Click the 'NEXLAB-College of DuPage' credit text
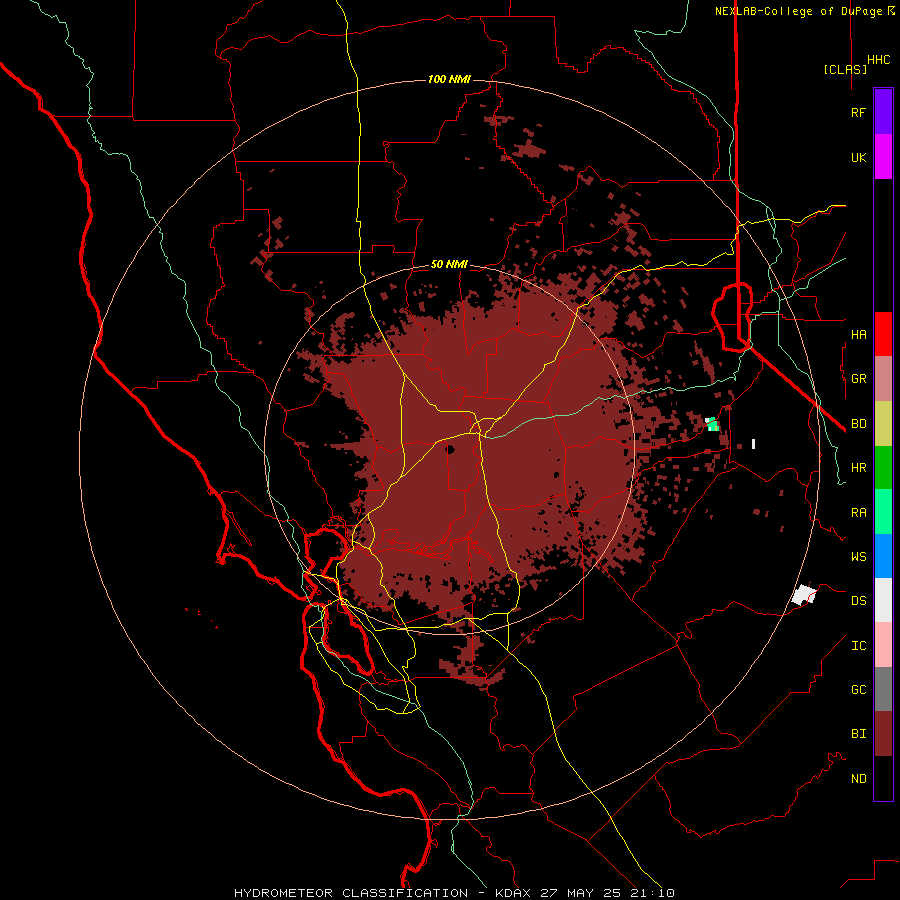Viewport: 900px width, 900px height. 800,11
